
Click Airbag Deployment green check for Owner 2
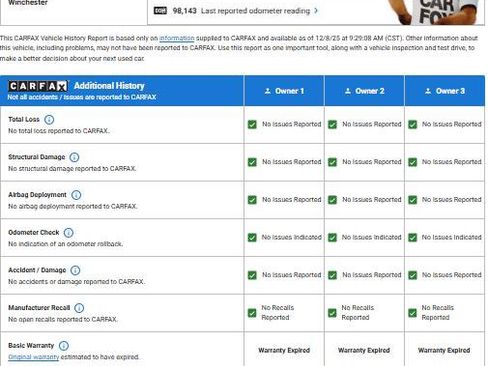tap(332, 200)
